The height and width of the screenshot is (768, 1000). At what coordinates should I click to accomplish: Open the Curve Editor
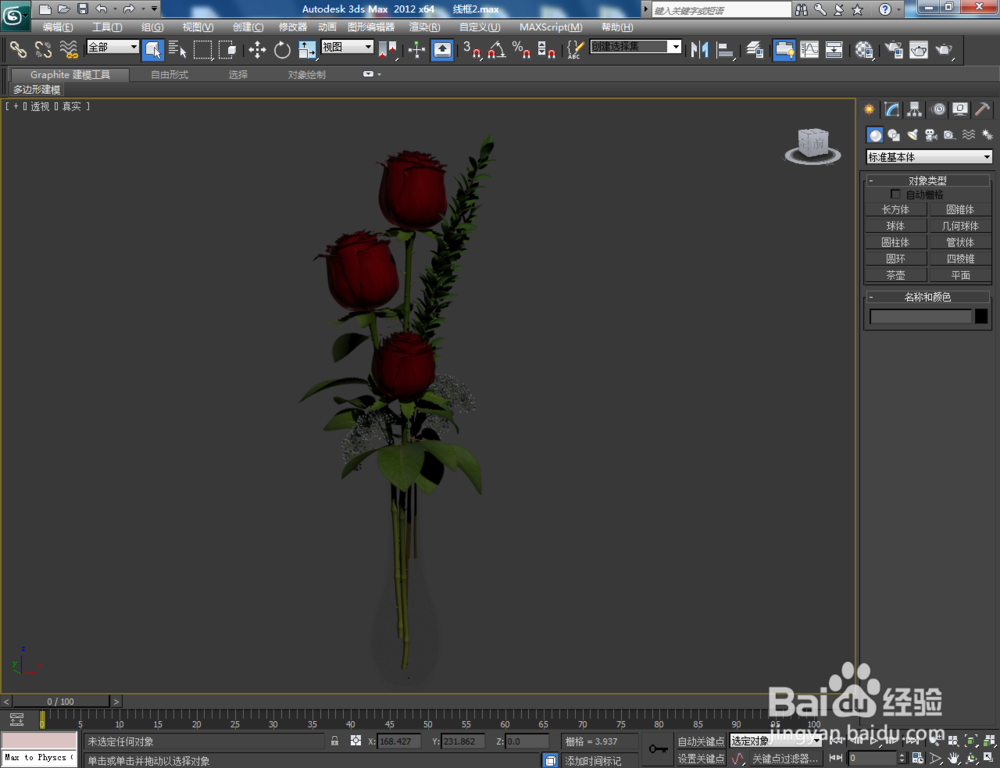tap(809, 49)
